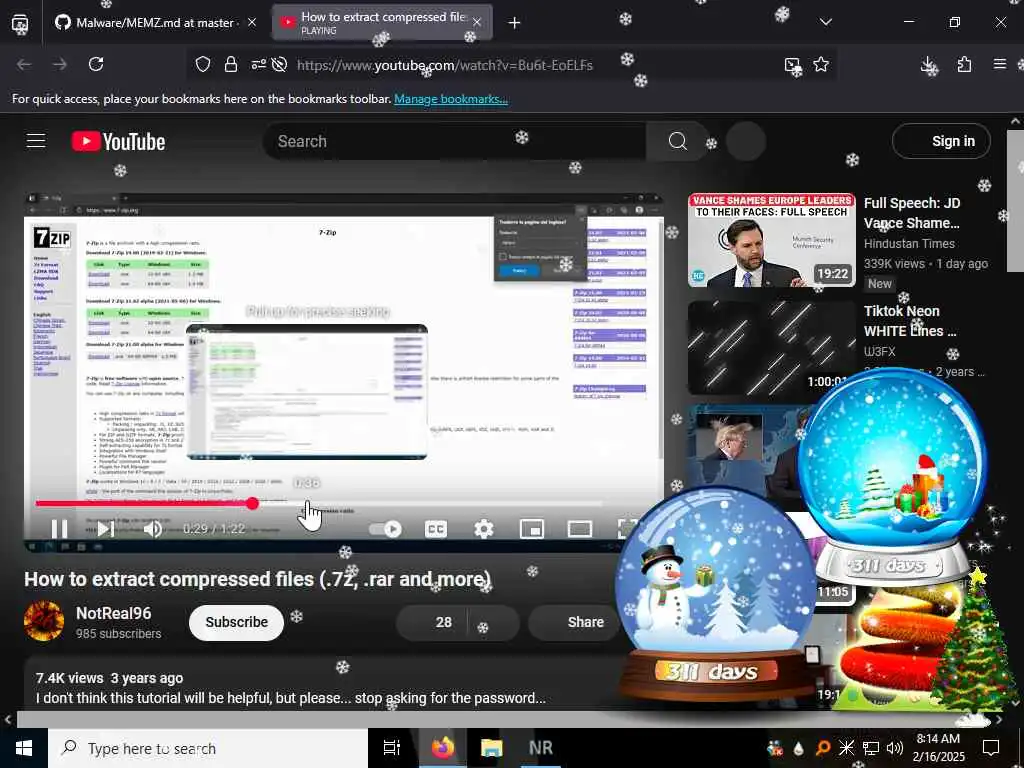The image size is (1024, 768).
Task: Open Firefox downloads arrow icon
Action: 927,64
